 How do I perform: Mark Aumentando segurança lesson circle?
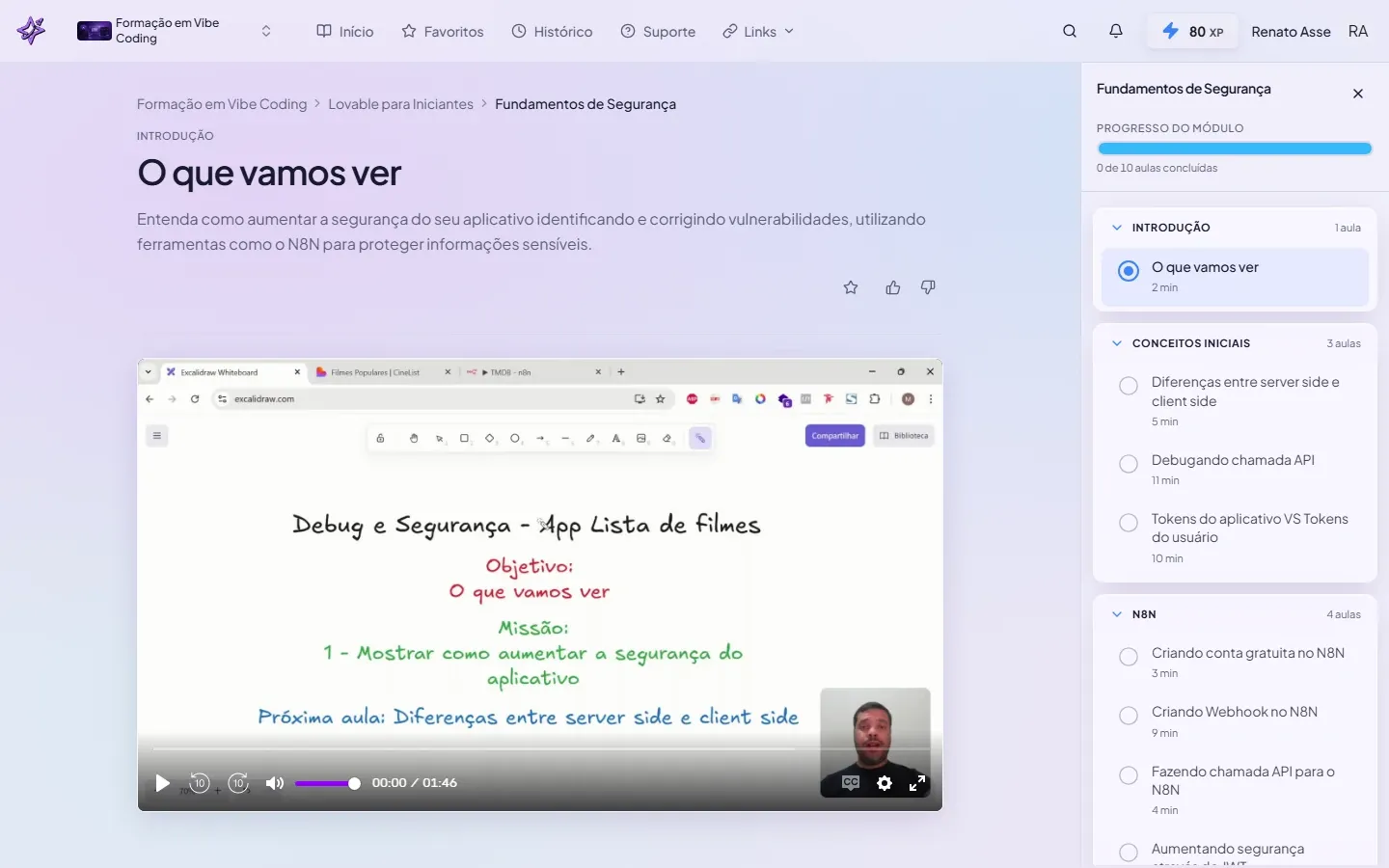coord(1129,853)
